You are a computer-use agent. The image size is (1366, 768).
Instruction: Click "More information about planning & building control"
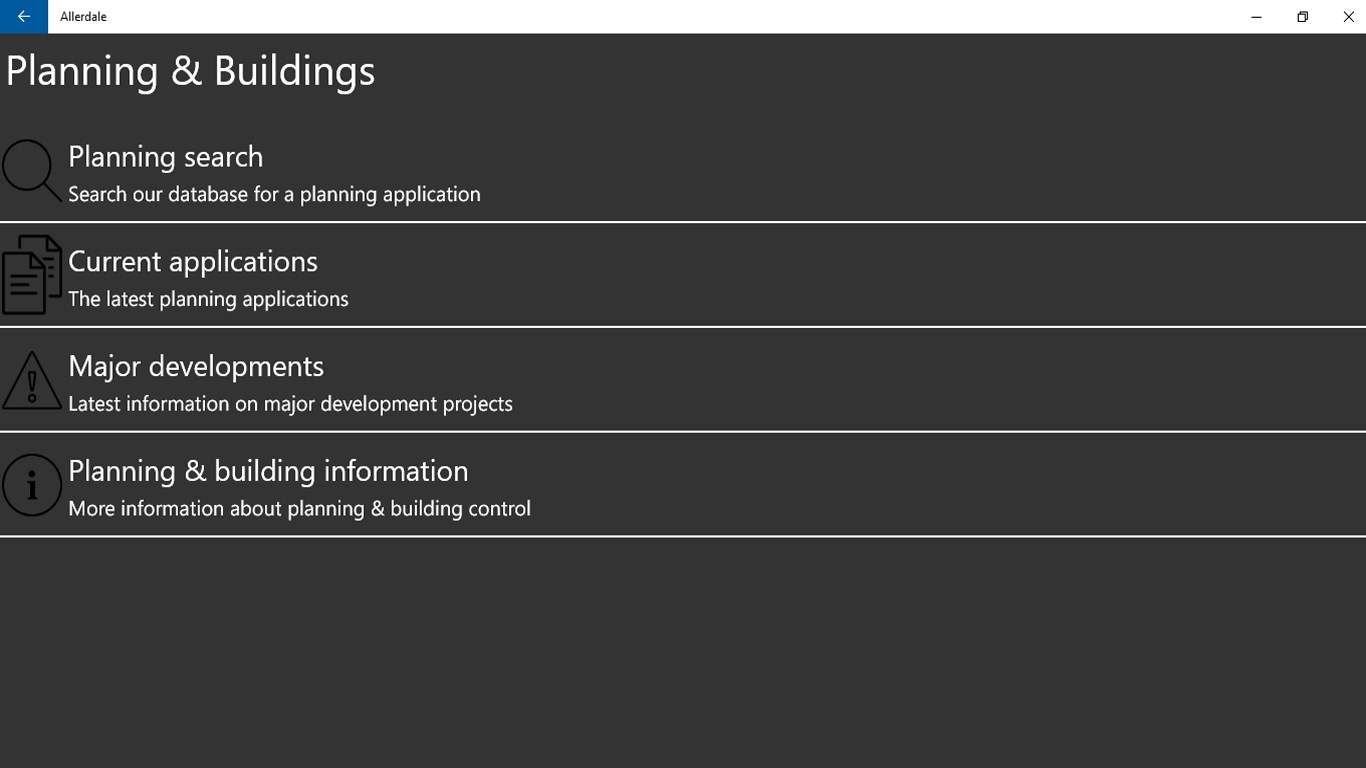click(299, 509)
